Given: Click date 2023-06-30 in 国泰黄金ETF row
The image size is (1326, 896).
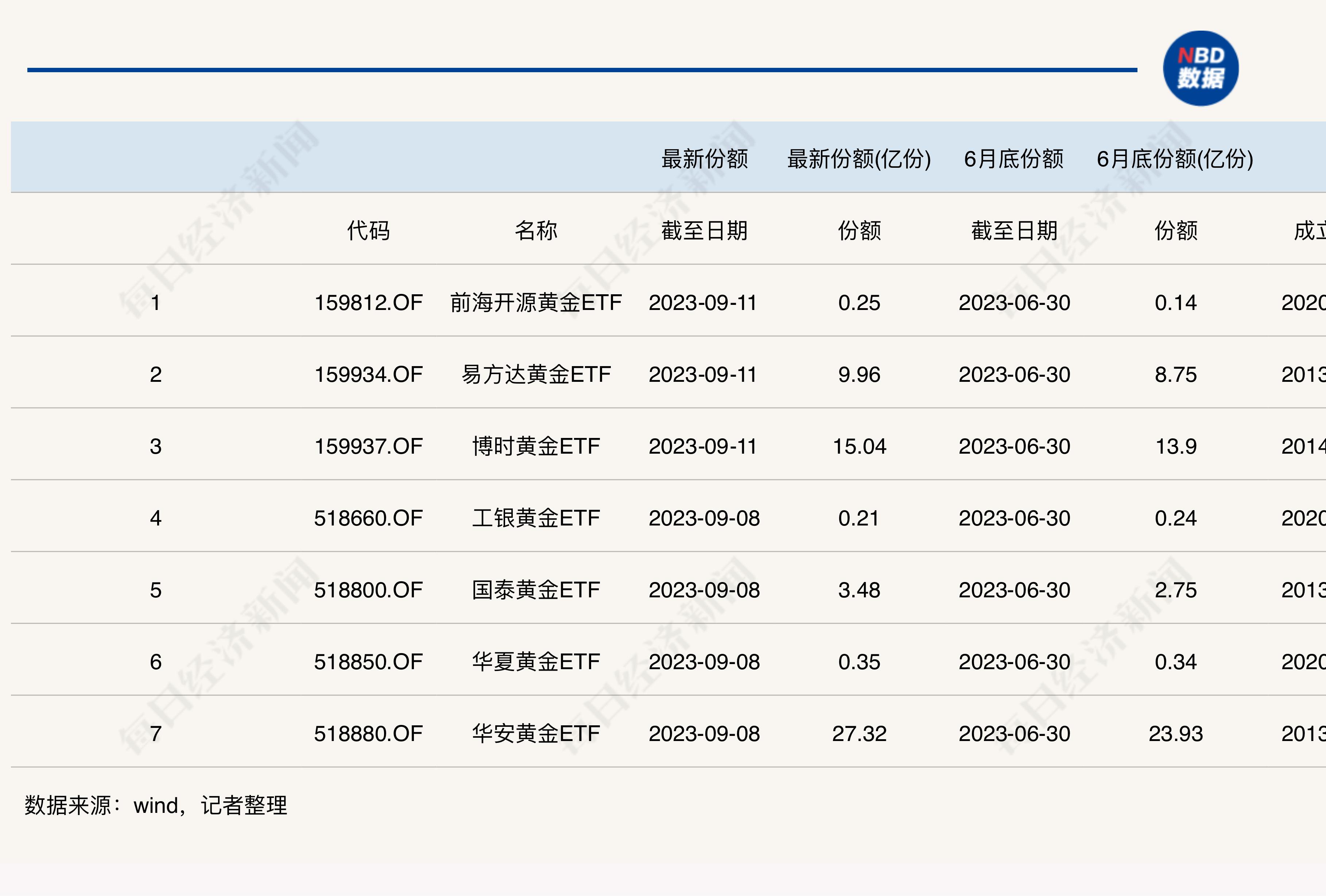Looking at the screenshot, I should (x=1014, y=590).
